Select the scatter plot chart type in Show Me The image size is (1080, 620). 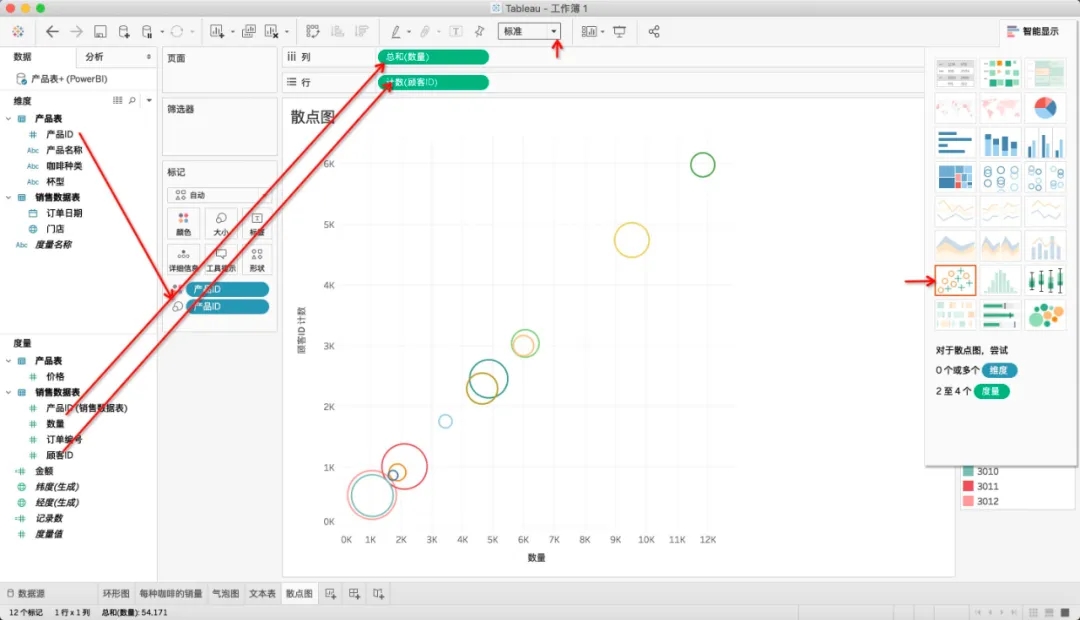click(955, 281)
